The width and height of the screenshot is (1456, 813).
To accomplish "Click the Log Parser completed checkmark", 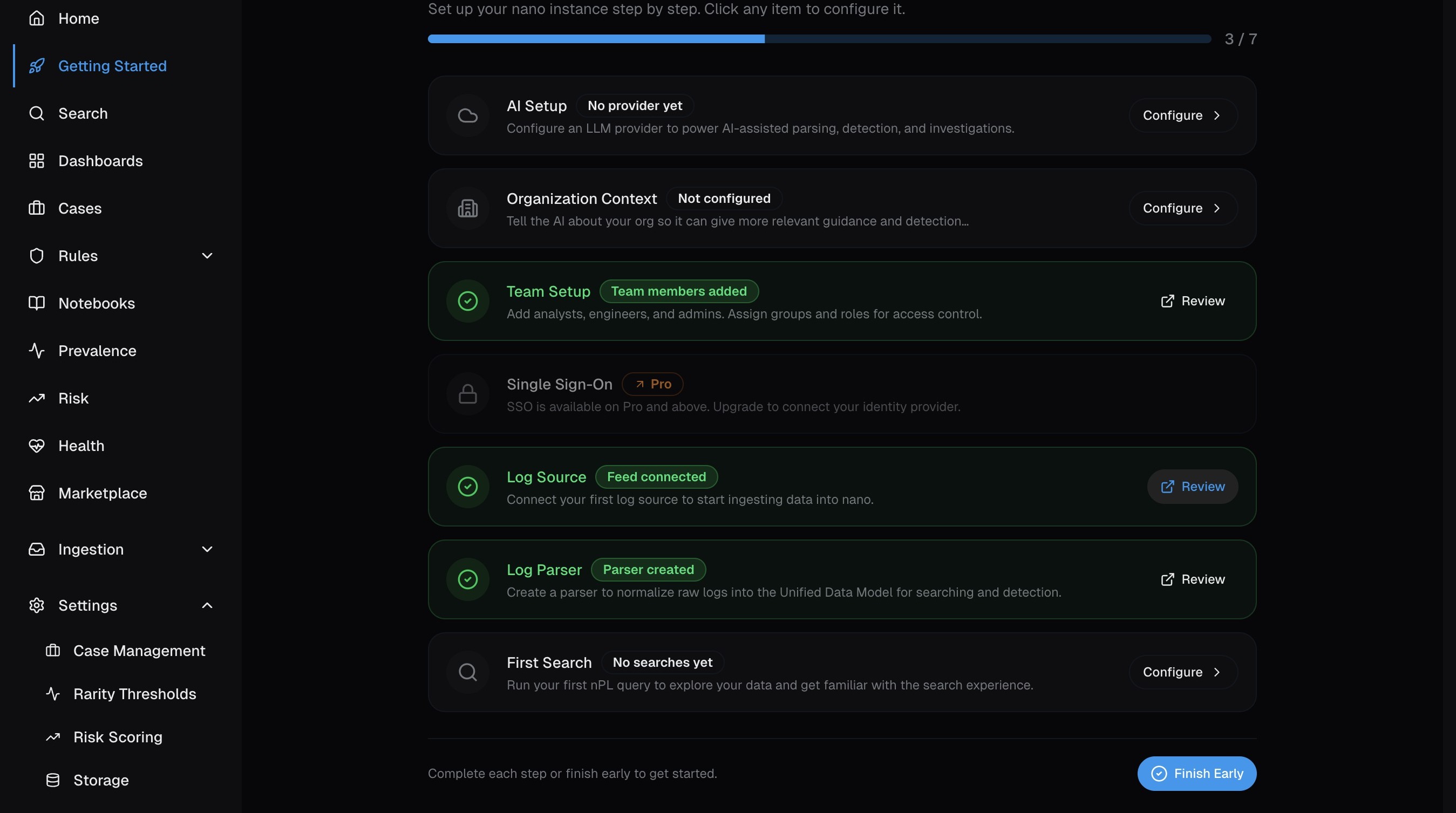I will tap(467, 579).
